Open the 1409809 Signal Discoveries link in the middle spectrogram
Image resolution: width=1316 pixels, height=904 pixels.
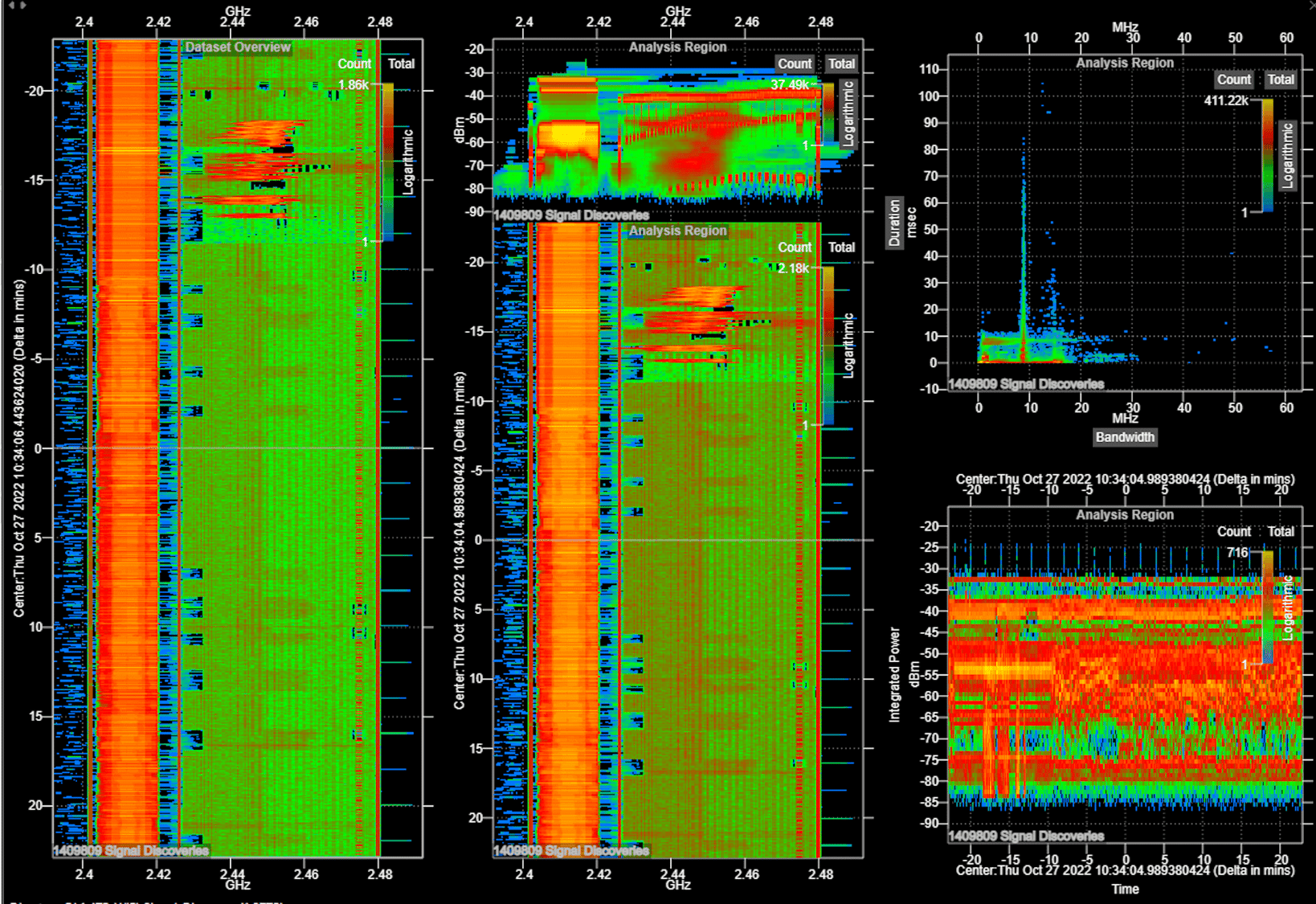pos(571,851)
